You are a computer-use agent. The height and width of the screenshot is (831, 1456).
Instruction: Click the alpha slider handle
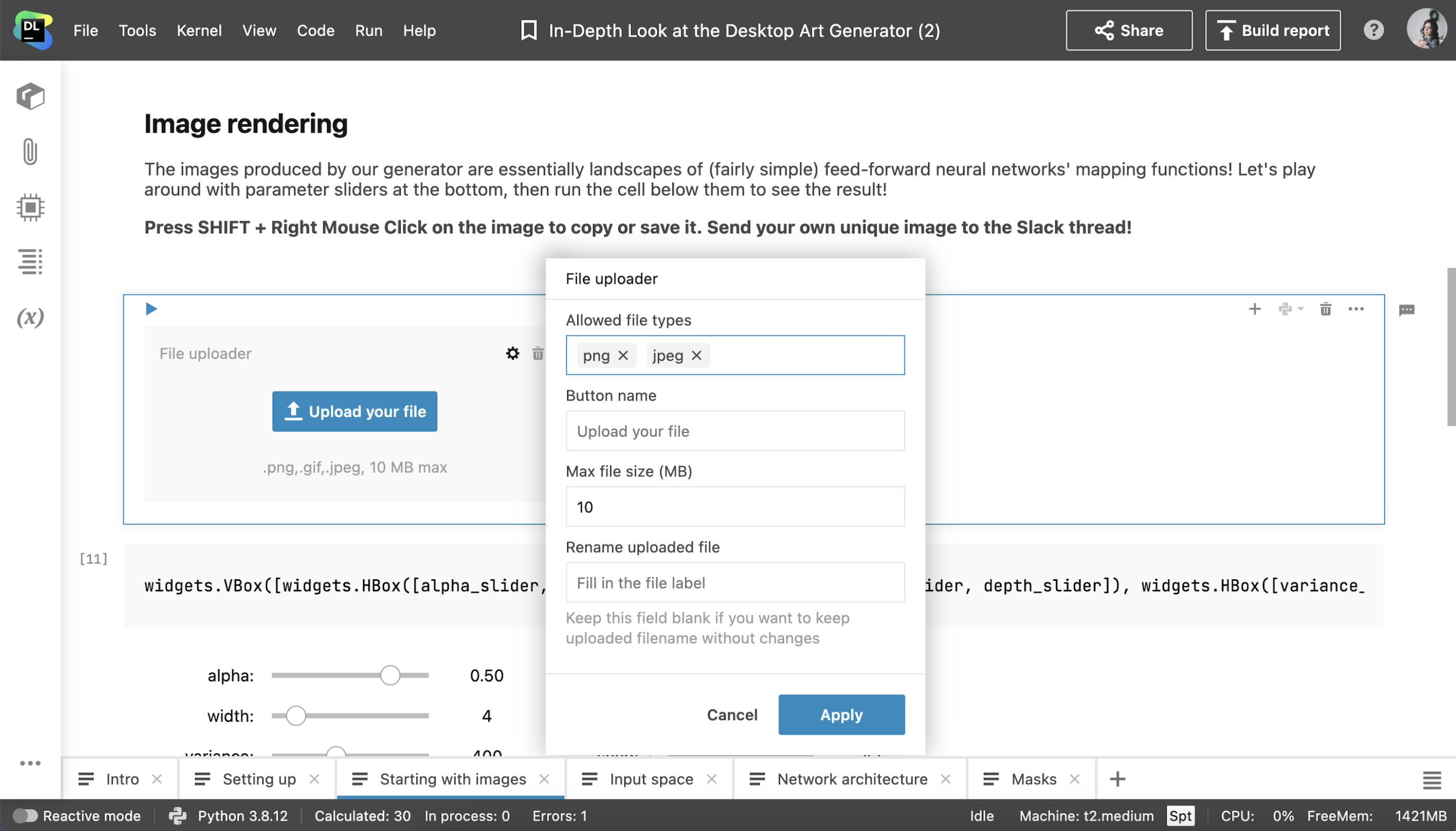390,675
